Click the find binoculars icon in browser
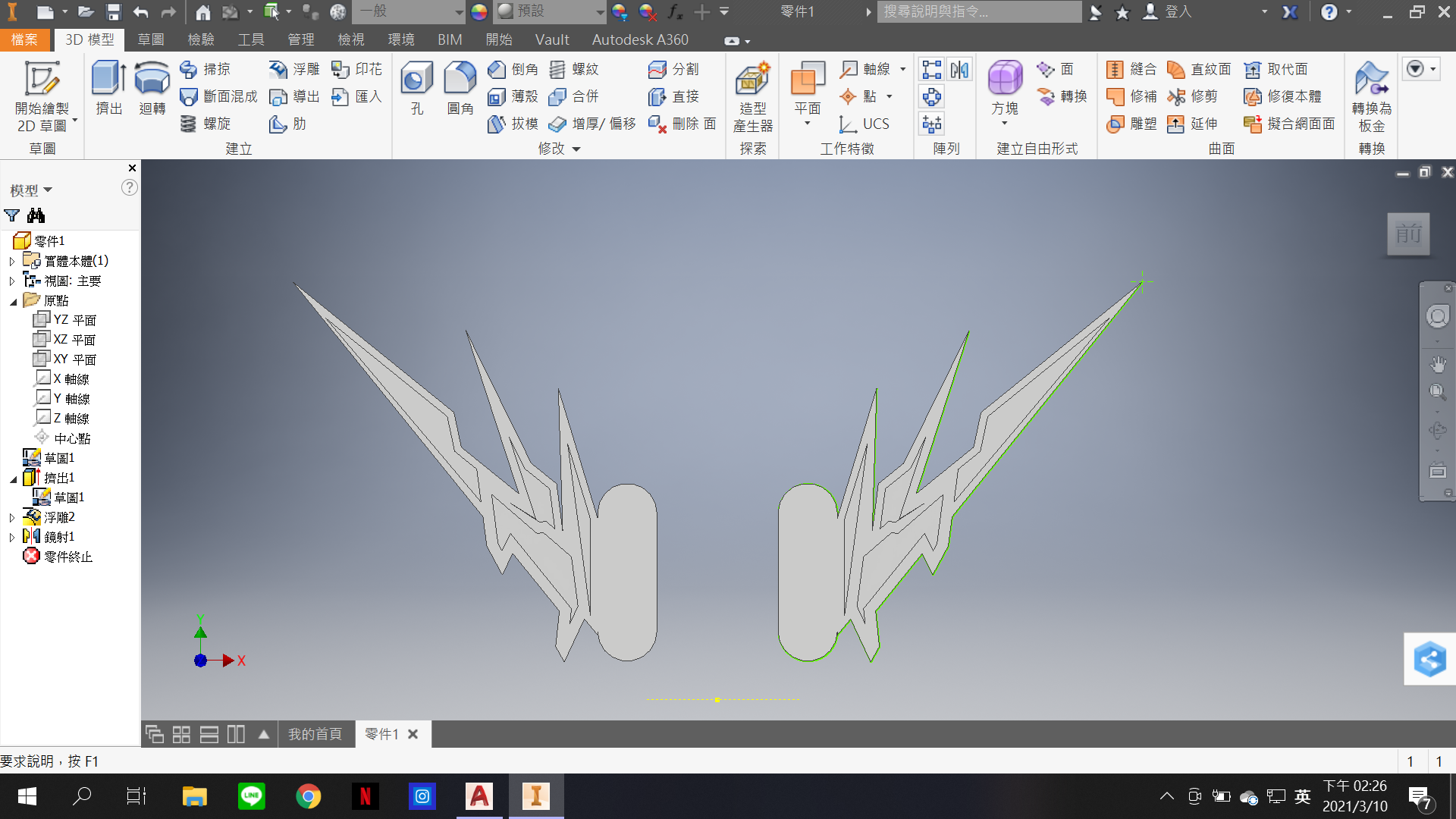The width and height of the screenshot is (1456, 819). (36, 215)
